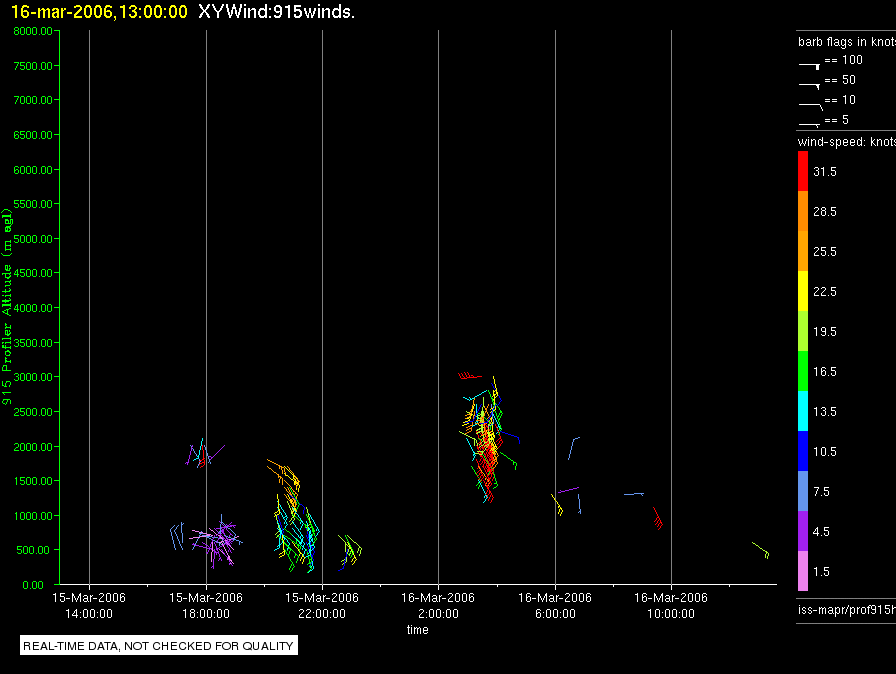Screen dimensions: 896x674
Task: Select the purple 4.5 knots swatch
Action: pos(803,531)
